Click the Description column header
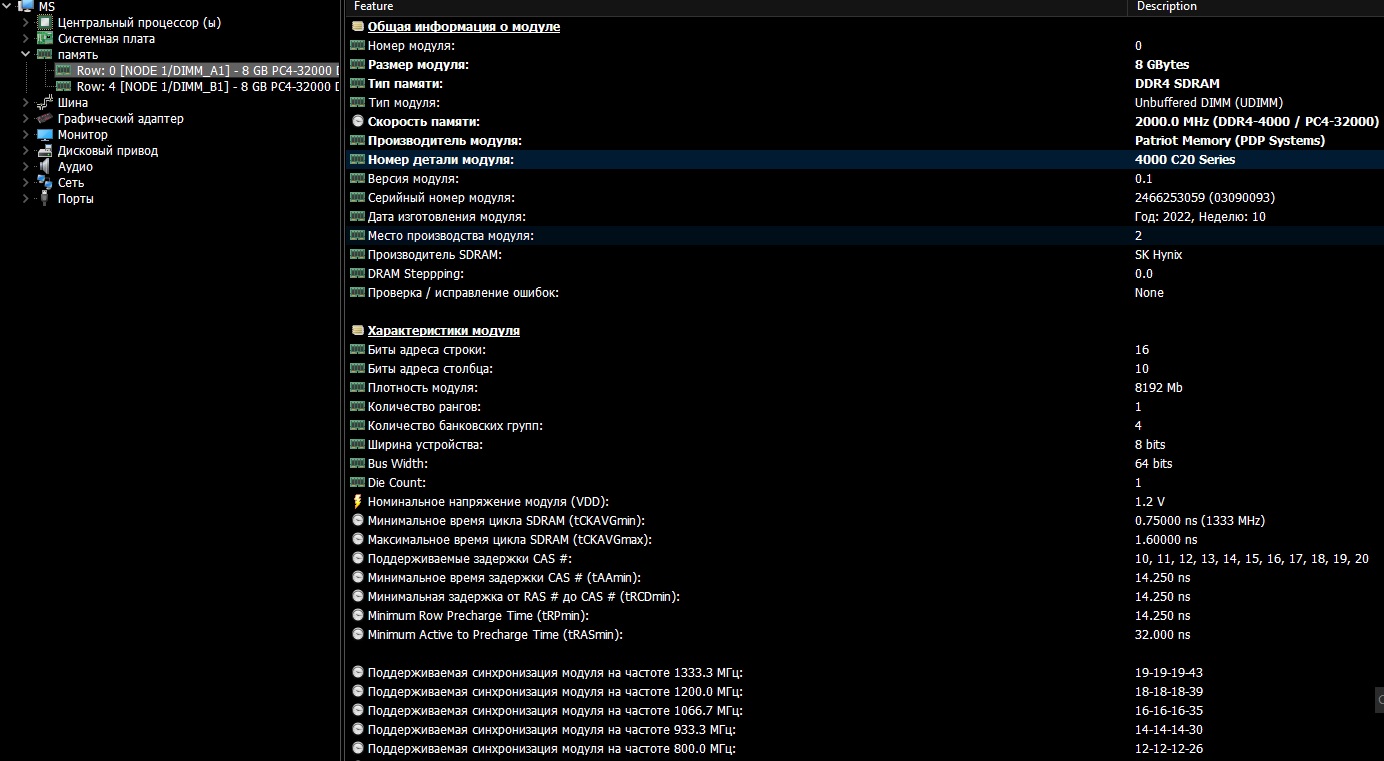This screenshot has width=1384, height=761. (x=1166, y=6)
